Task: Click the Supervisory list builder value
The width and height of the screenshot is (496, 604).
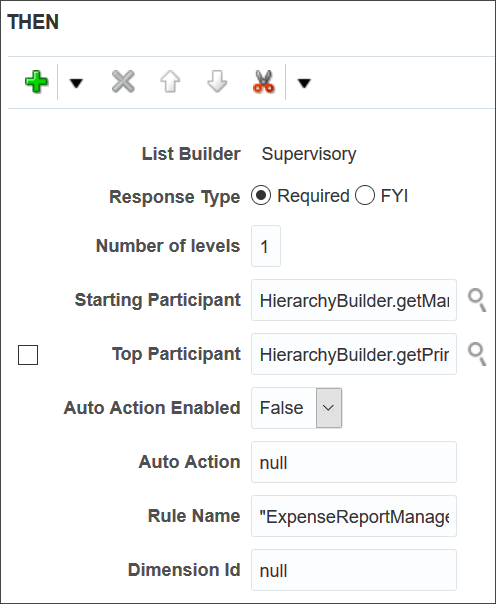Action: pyautogui.click(x=309, y=154)
